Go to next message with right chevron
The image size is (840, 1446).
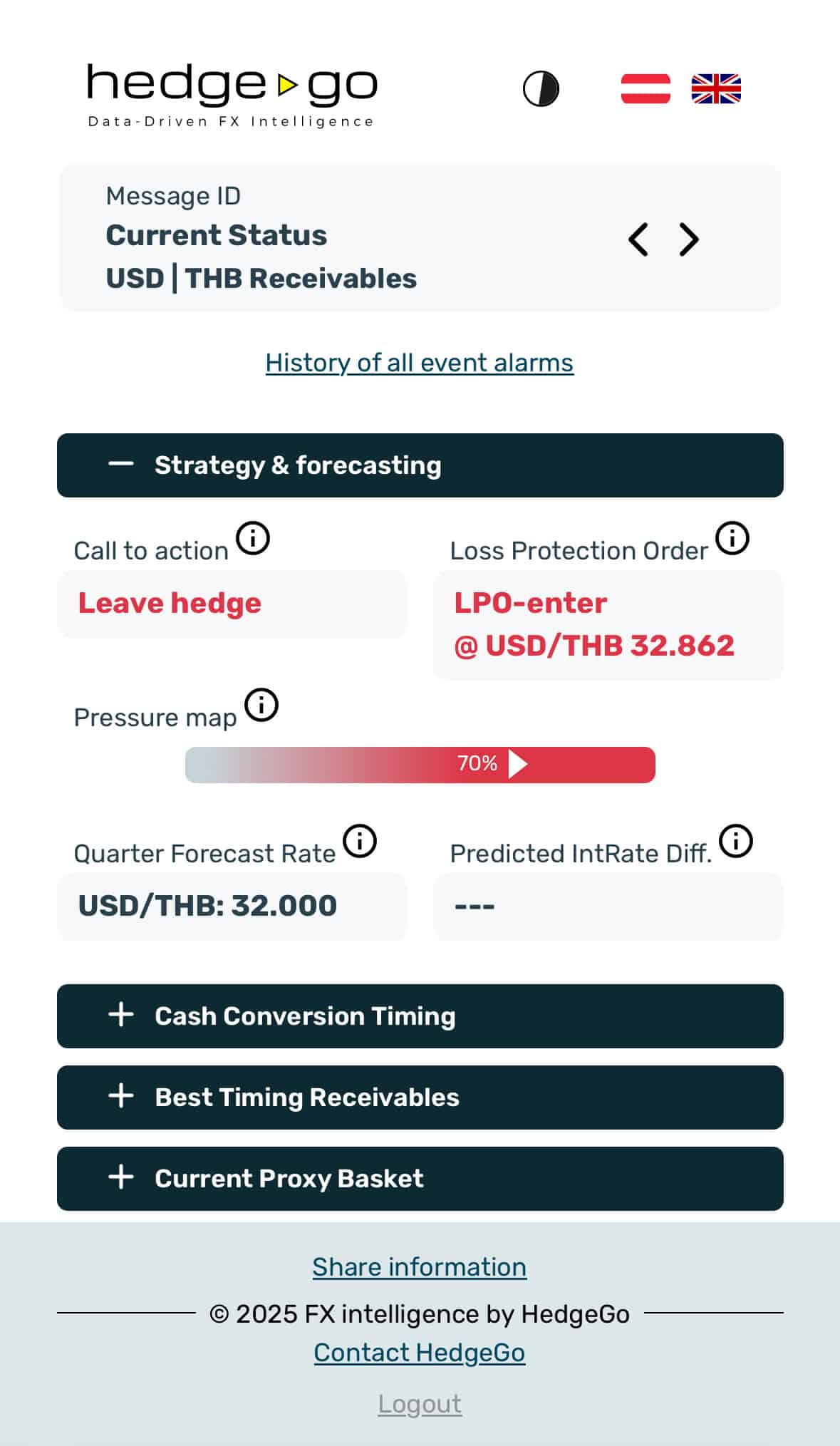click(x=688, y=239)
